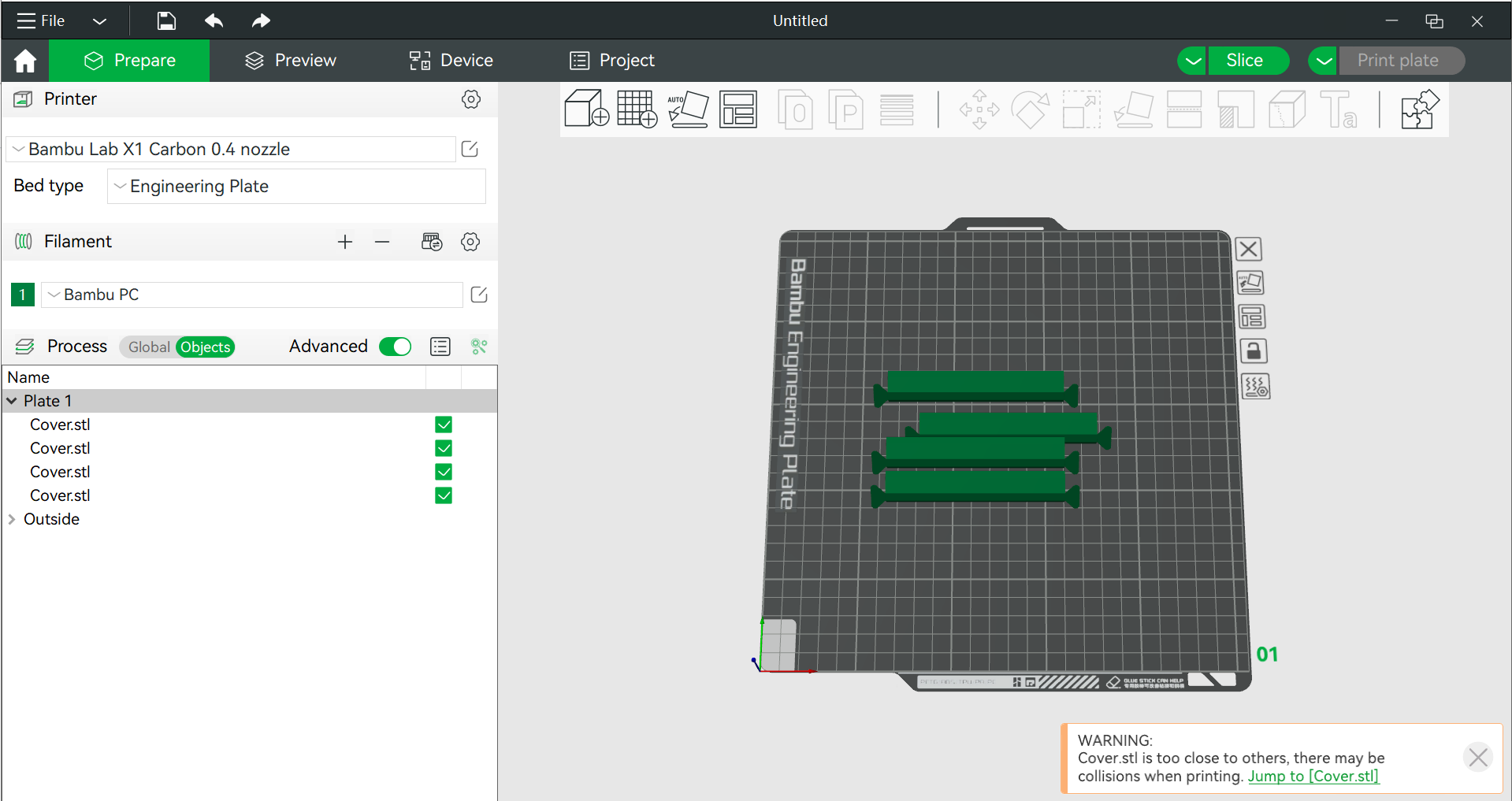Add a new model to the scene

pos(586,109)
